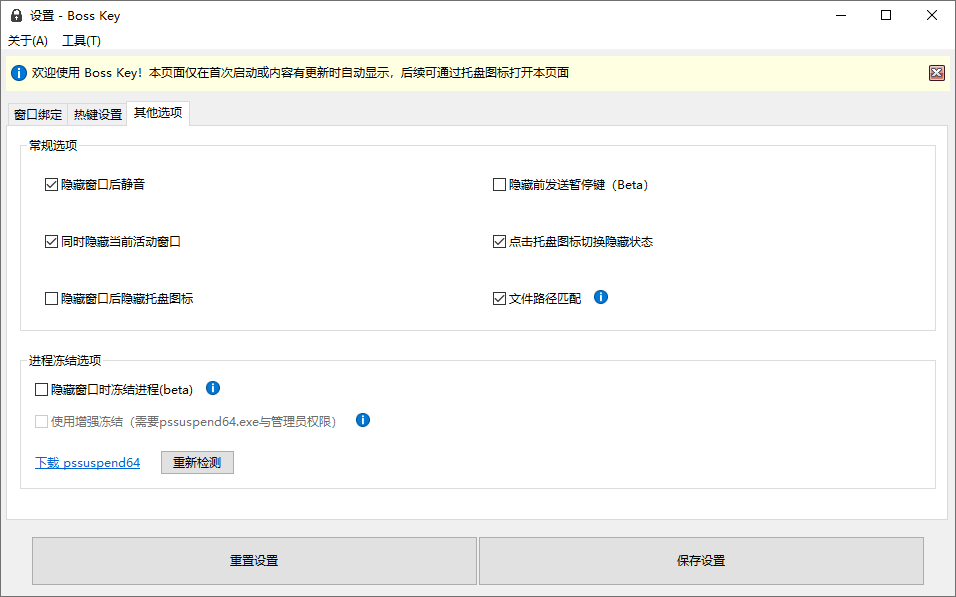The image size is (956, 597).
Task: Open the 关于(A) menu
Action: tap(28, 41)
